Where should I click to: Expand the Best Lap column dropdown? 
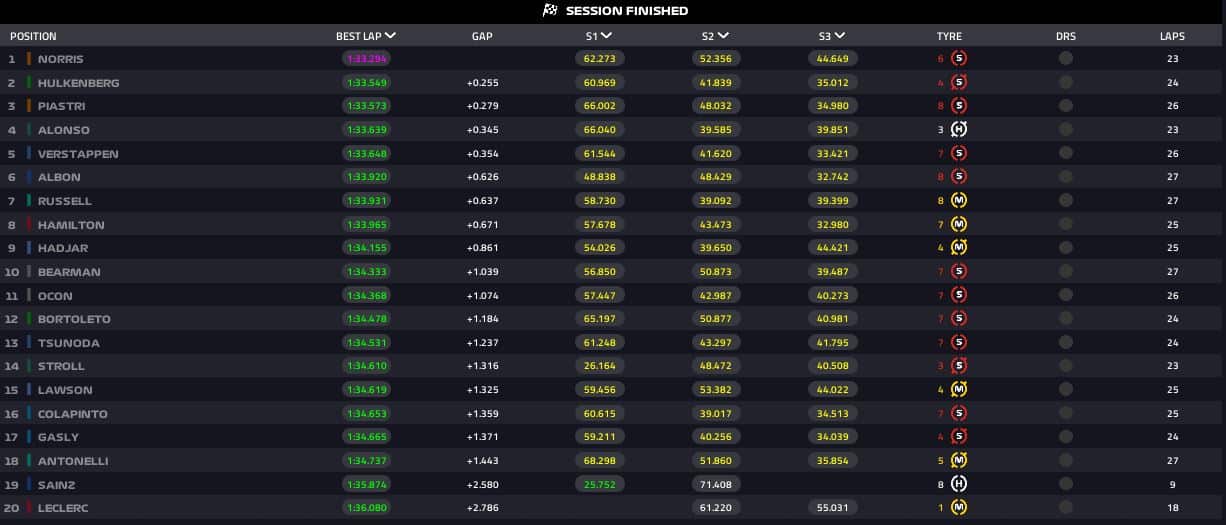[x=390, y=36]
